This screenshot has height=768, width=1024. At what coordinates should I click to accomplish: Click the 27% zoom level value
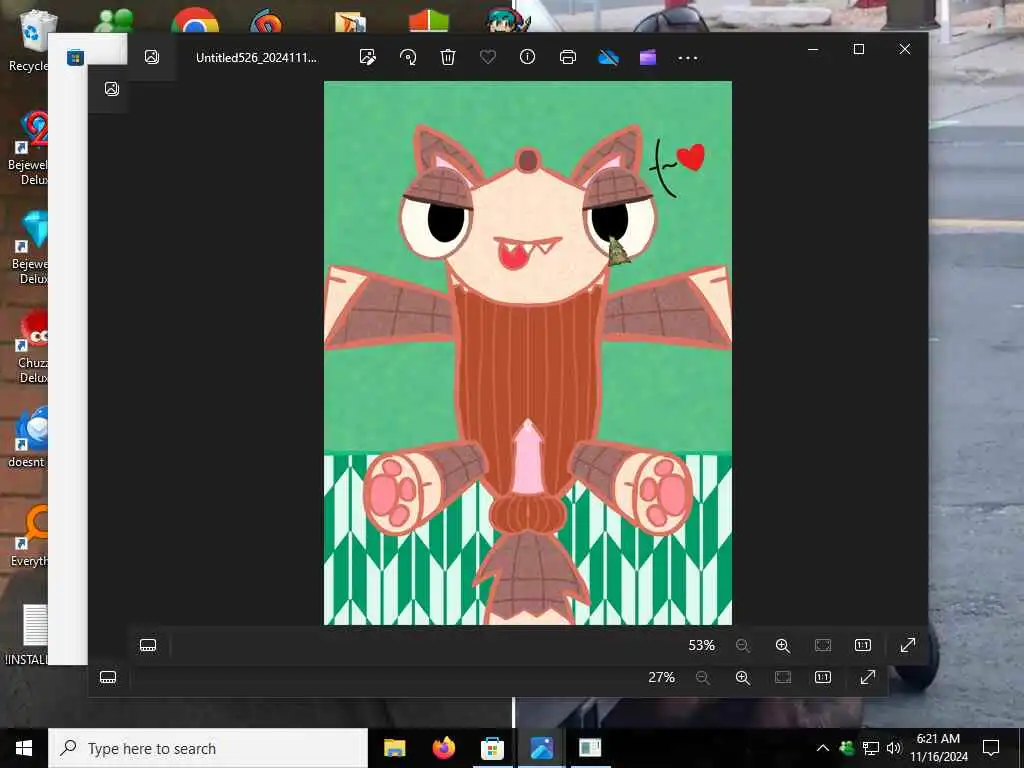click(x=662, y=677)
